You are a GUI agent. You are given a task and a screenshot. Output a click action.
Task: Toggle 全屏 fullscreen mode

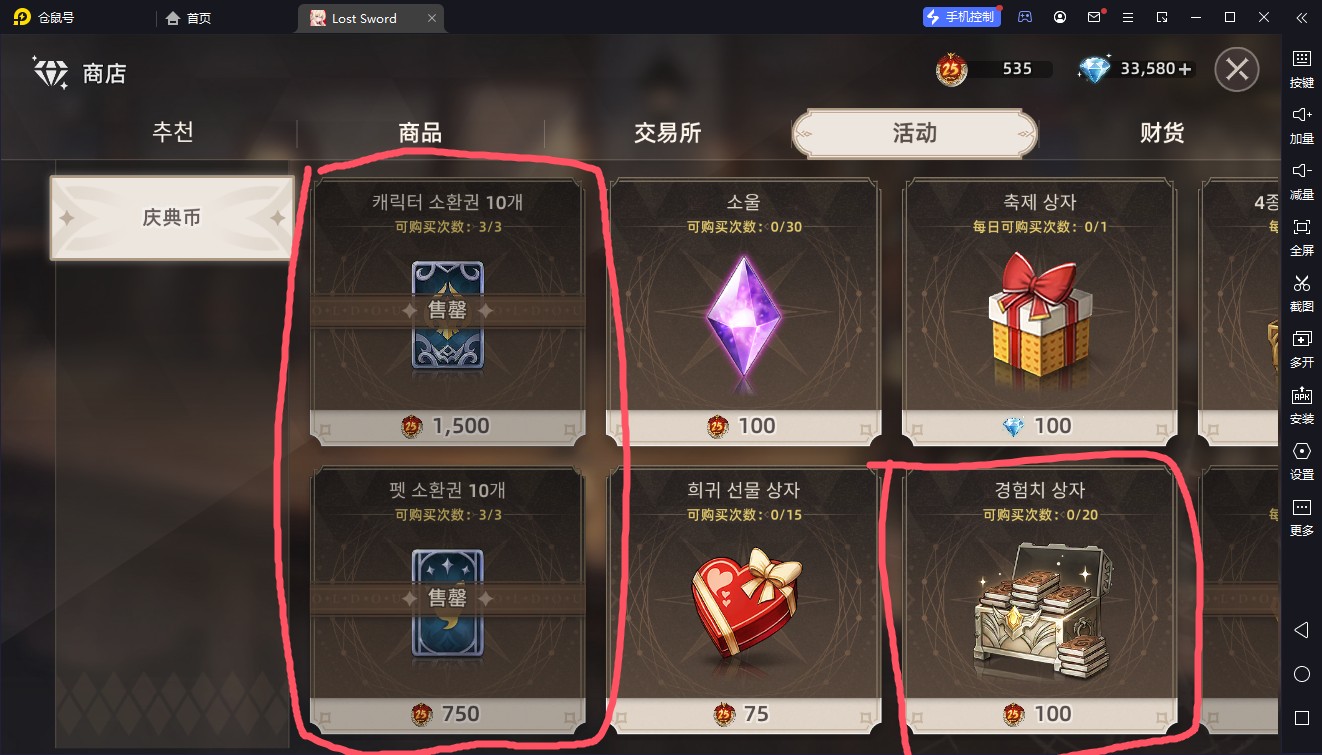click(1301, 237)
